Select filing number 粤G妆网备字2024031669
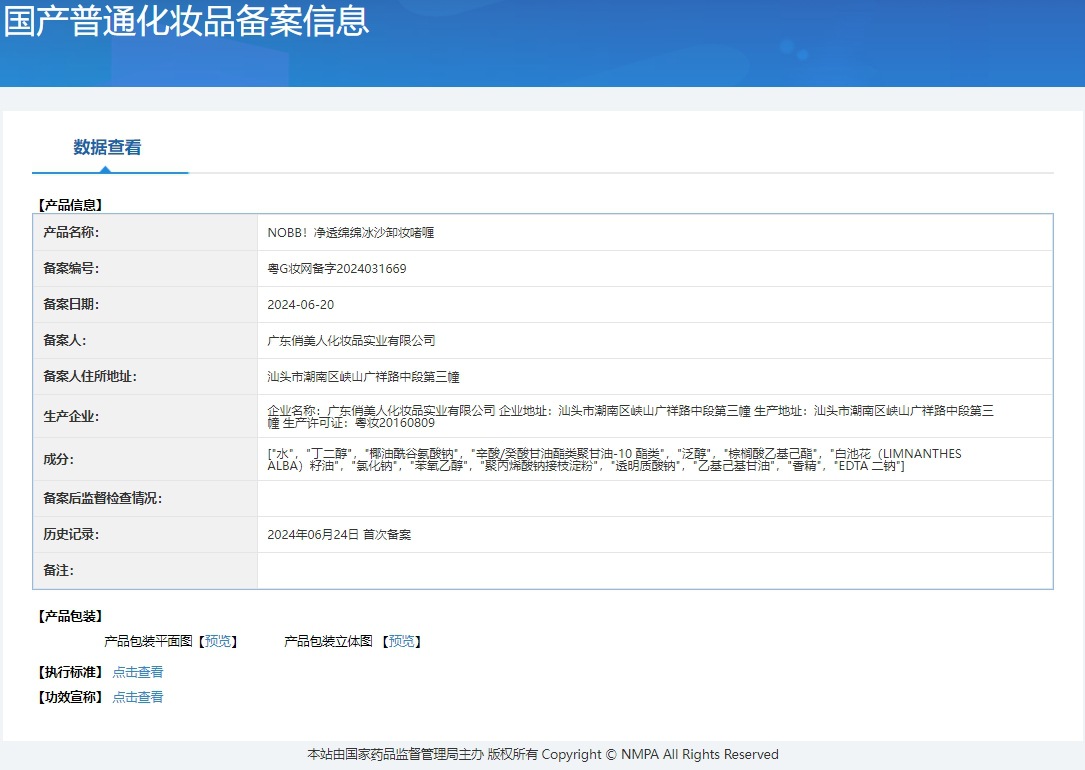 click(x=337, y=268)
